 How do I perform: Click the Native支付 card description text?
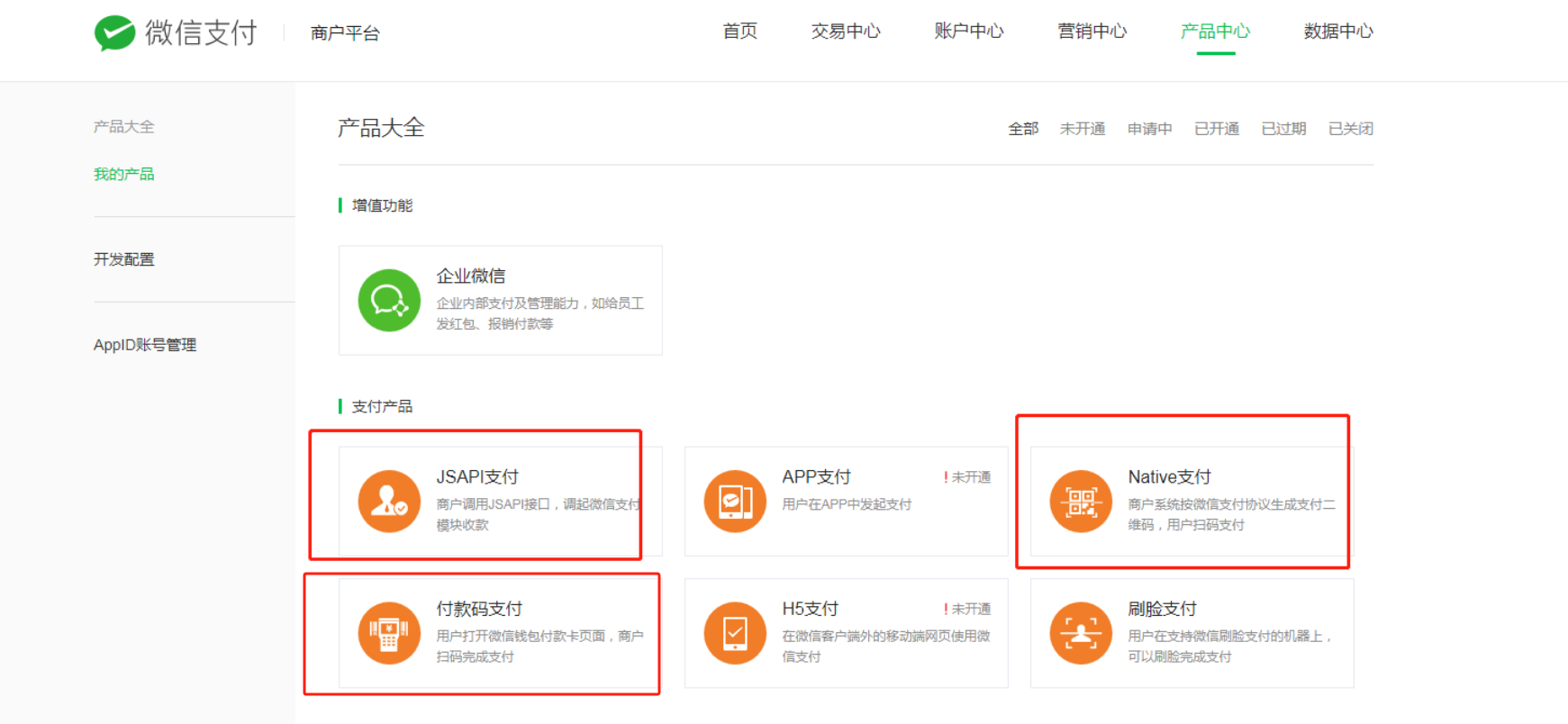click(x=1232, y=514)
